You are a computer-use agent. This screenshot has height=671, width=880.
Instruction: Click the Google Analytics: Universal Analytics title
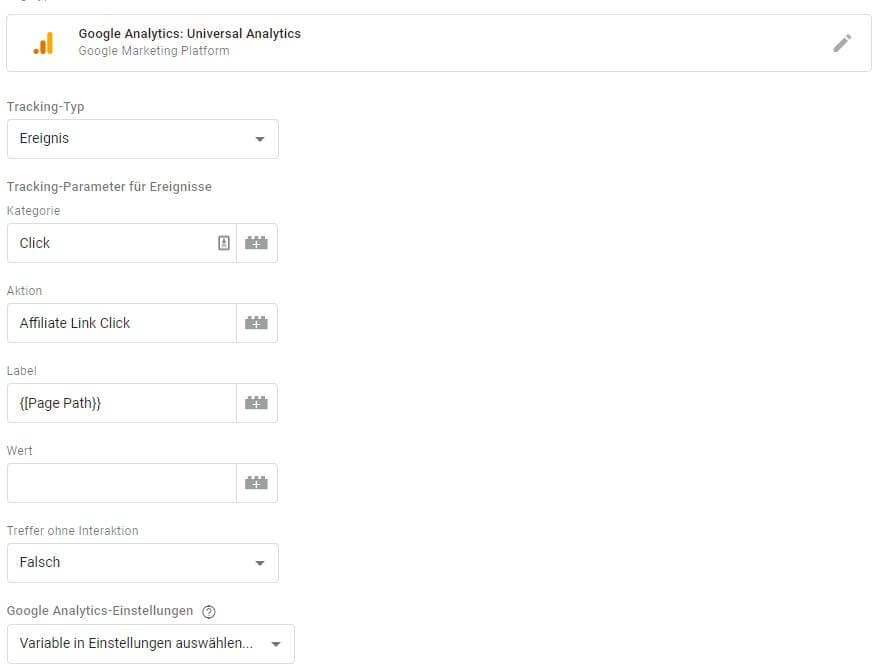pos(189,34)
